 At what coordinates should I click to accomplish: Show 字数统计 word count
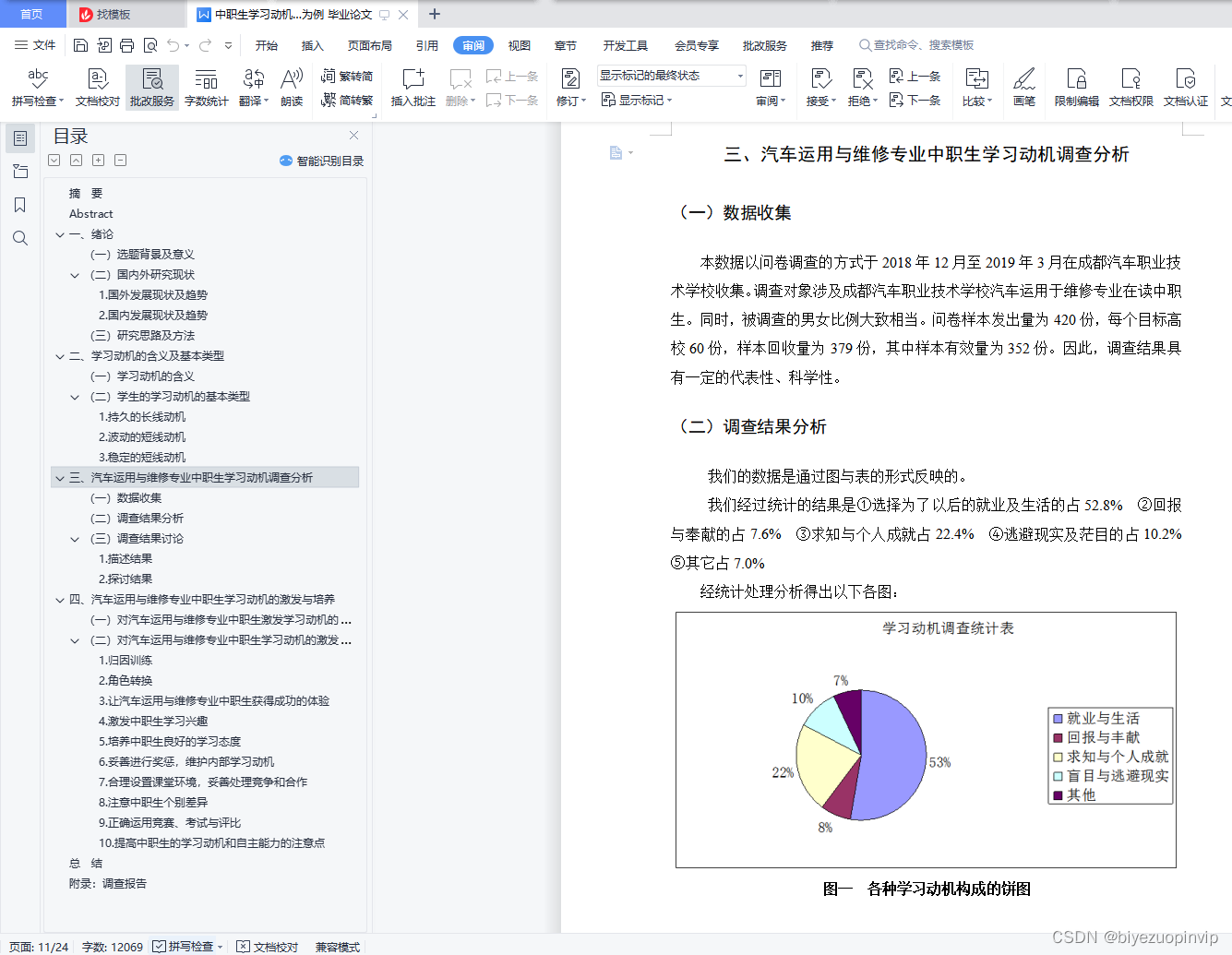[x=207, y=88]
